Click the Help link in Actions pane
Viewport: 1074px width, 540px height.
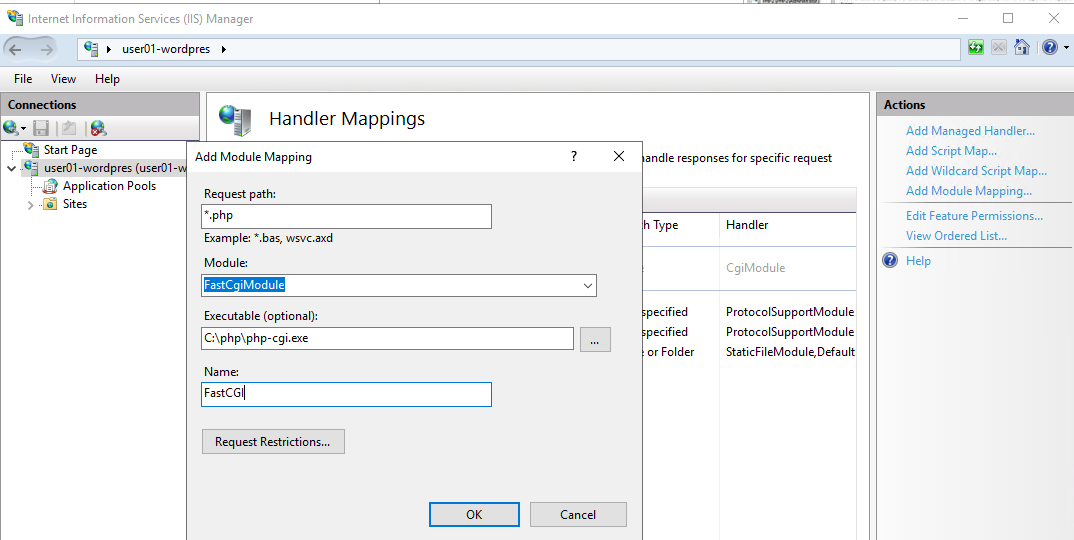[918, 261]
